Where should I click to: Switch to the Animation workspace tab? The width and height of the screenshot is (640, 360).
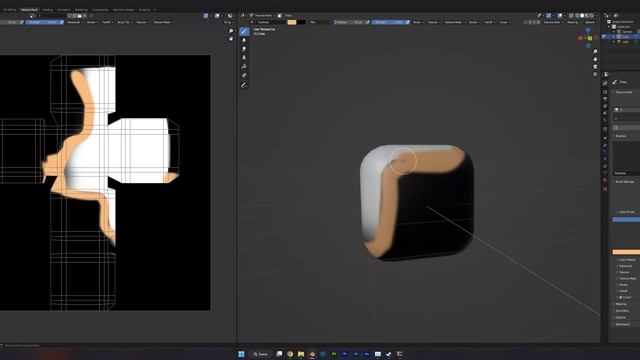[63, 9]
